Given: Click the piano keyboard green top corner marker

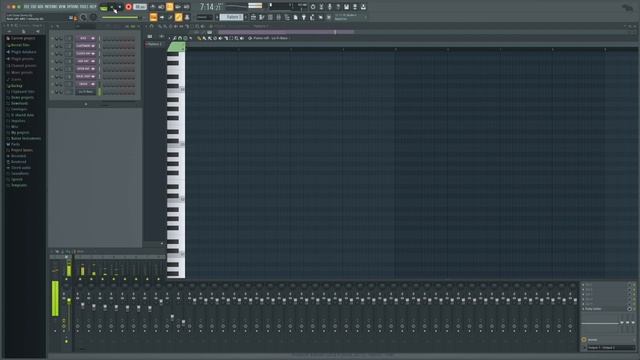Looking at the screenshot, I should [x=176, y=47].
